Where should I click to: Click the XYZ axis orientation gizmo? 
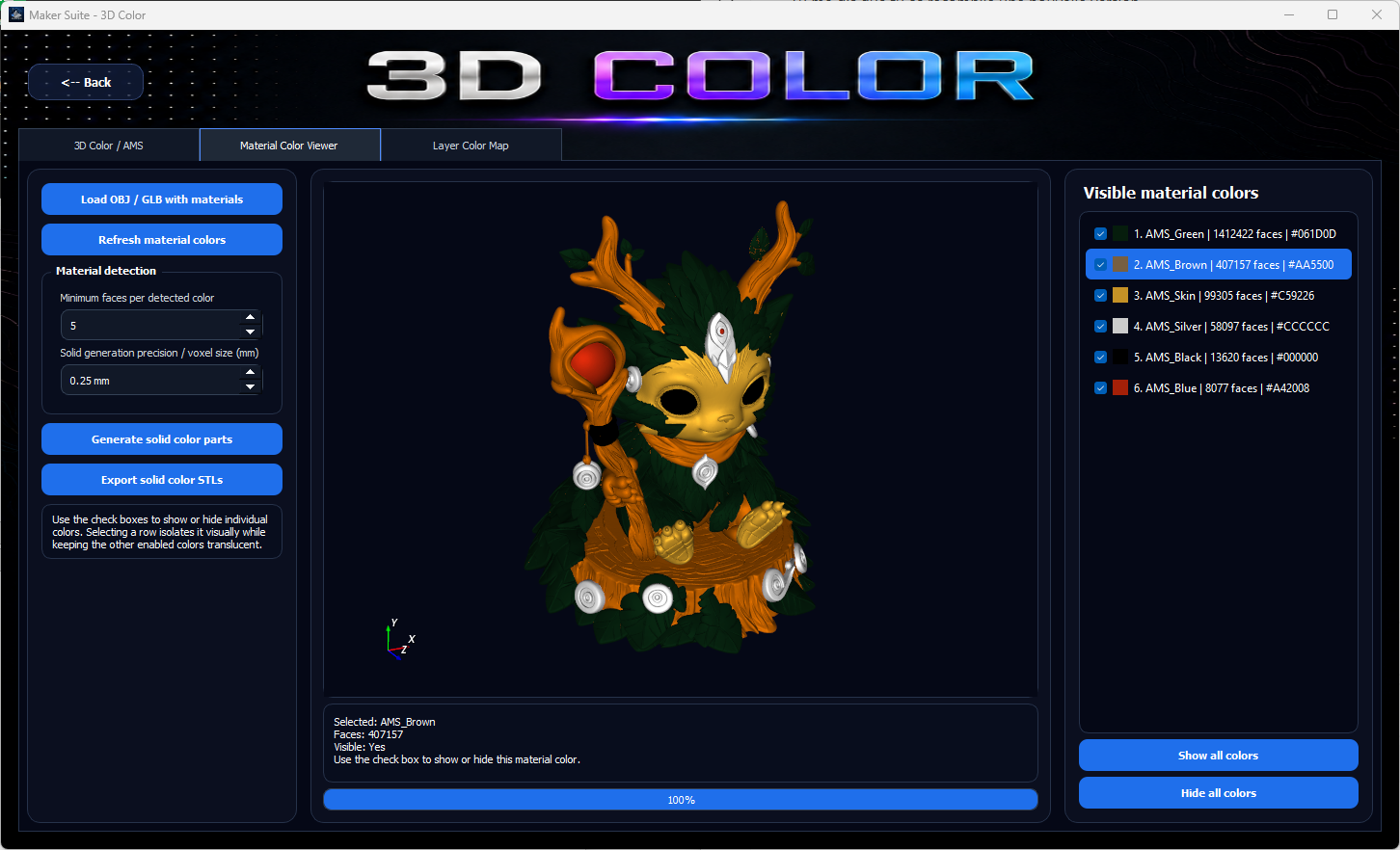point(399,639)
